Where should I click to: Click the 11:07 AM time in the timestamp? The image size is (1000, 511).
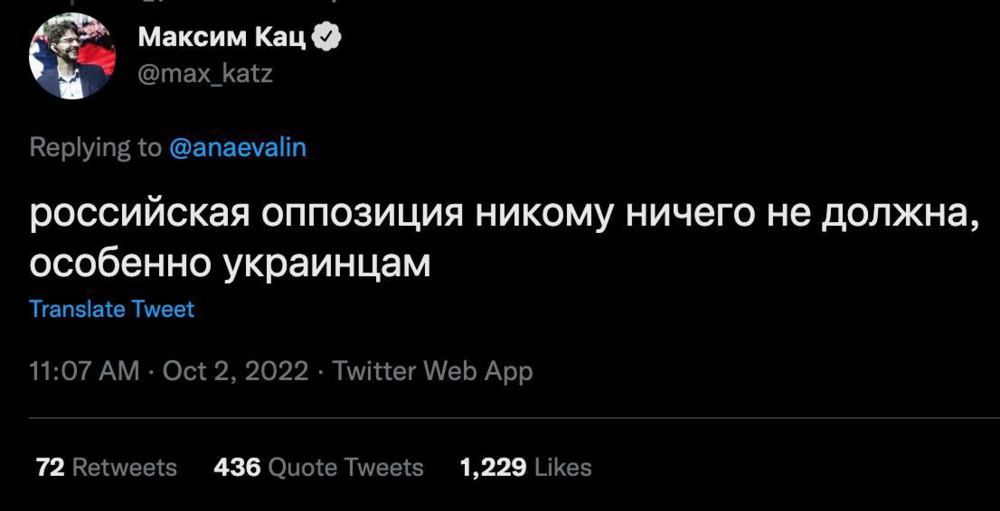(x=85, y=371)
